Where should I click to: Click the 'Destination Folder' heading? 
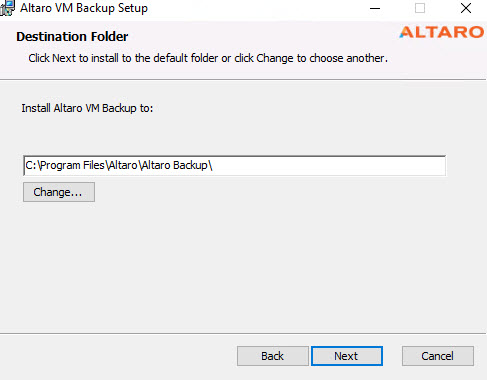click(x=72, y=37)
